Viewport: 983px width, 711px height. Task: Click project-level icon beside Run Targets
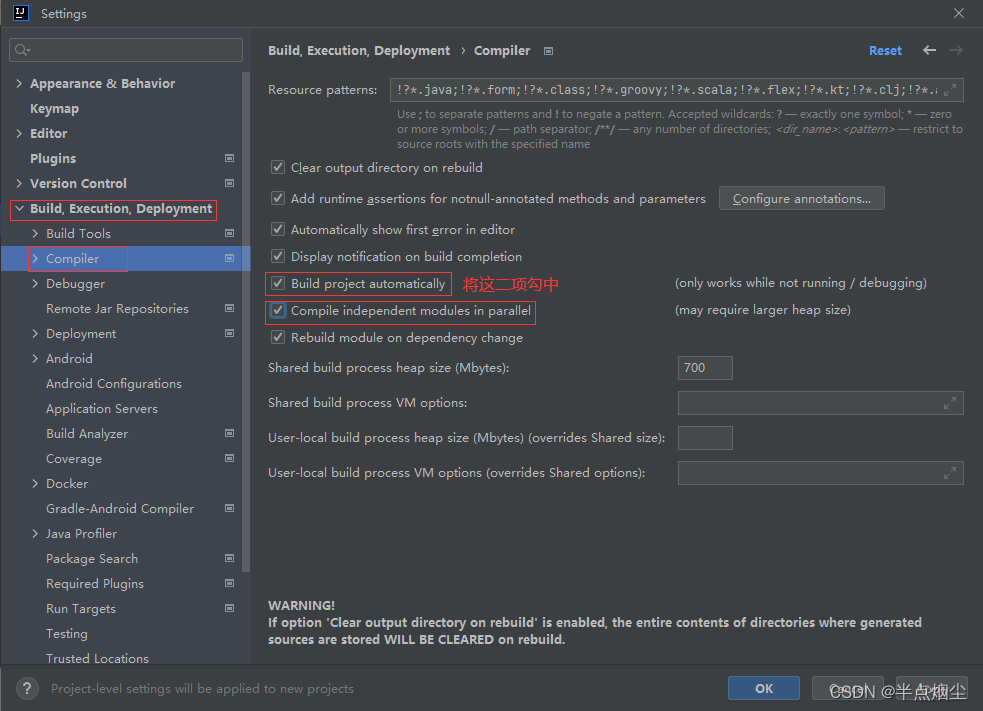click(229, 608)
